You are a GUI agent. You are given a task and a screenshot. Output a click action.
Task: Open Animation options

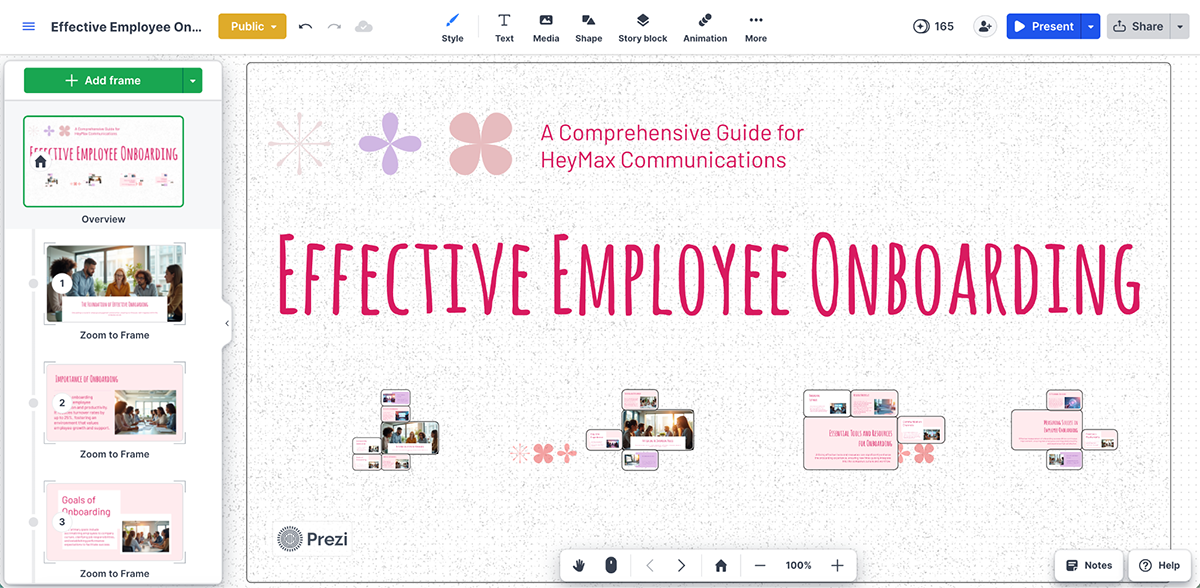pos(705,26)
